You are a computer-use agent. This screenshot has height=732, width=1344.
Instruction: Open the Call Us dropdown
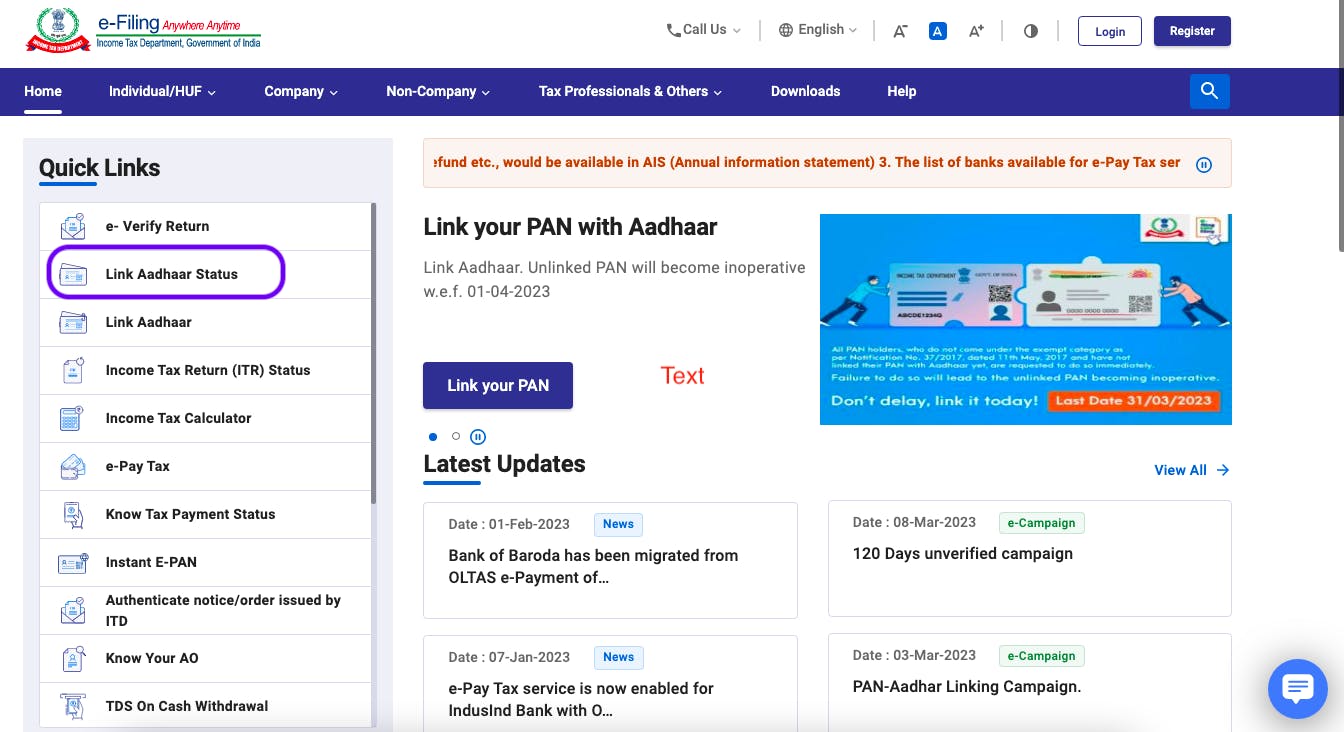pyautogui.click(x=704, y=30)
